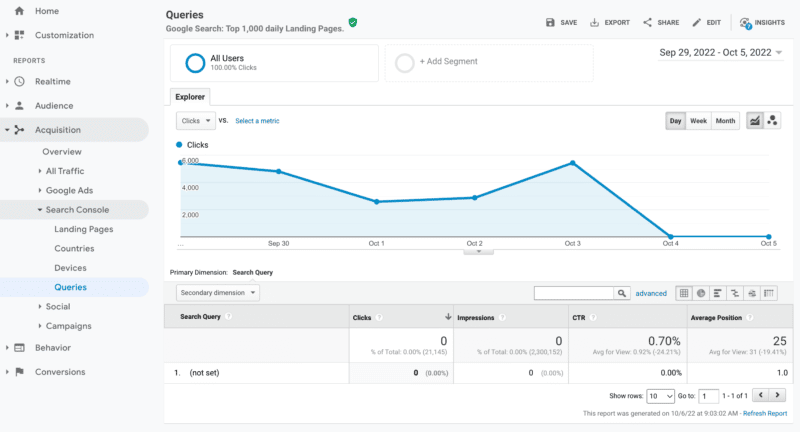
Task: Set graph interval to Month
Action: tap(725, 121)
